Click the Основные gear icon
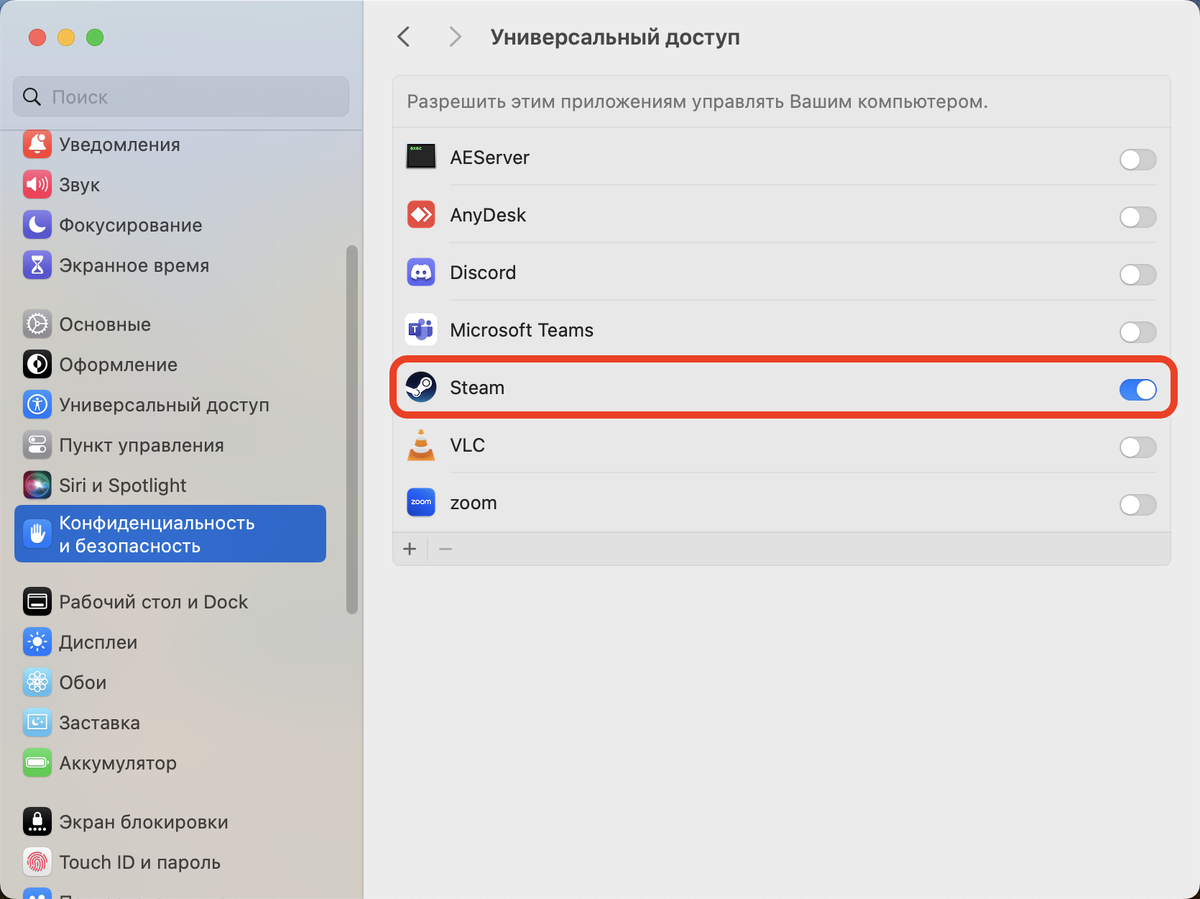 pos(37,324)
